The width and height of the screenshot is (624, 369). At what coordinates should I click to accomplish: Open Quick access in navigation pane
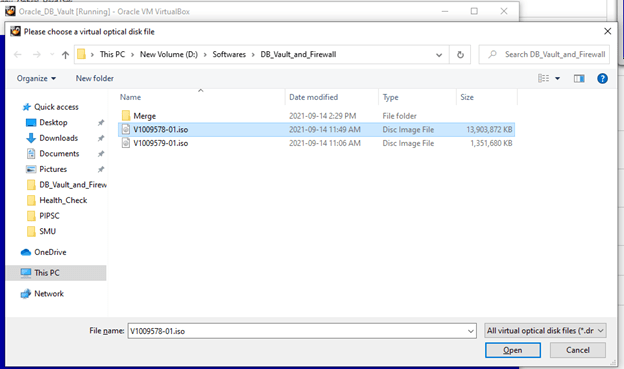pos(56,107)
